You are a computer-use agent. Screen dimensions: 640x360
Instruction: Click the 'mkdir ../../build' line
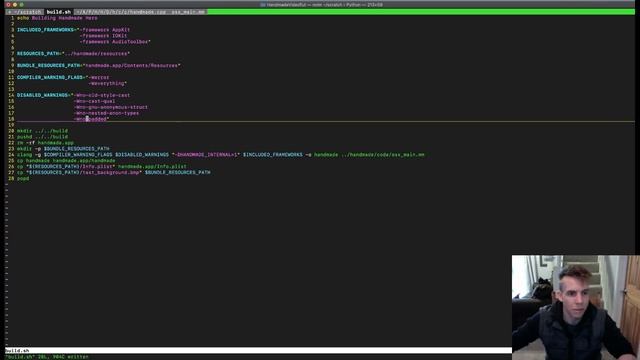[42, 131]
